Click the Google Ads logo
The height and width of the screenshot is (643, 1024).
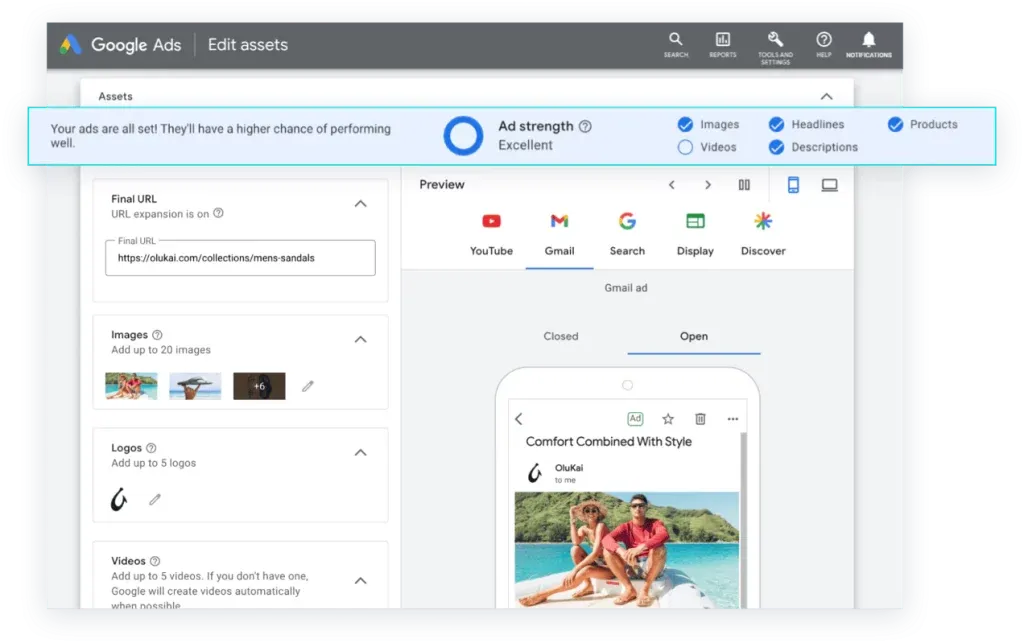(69, 44)
